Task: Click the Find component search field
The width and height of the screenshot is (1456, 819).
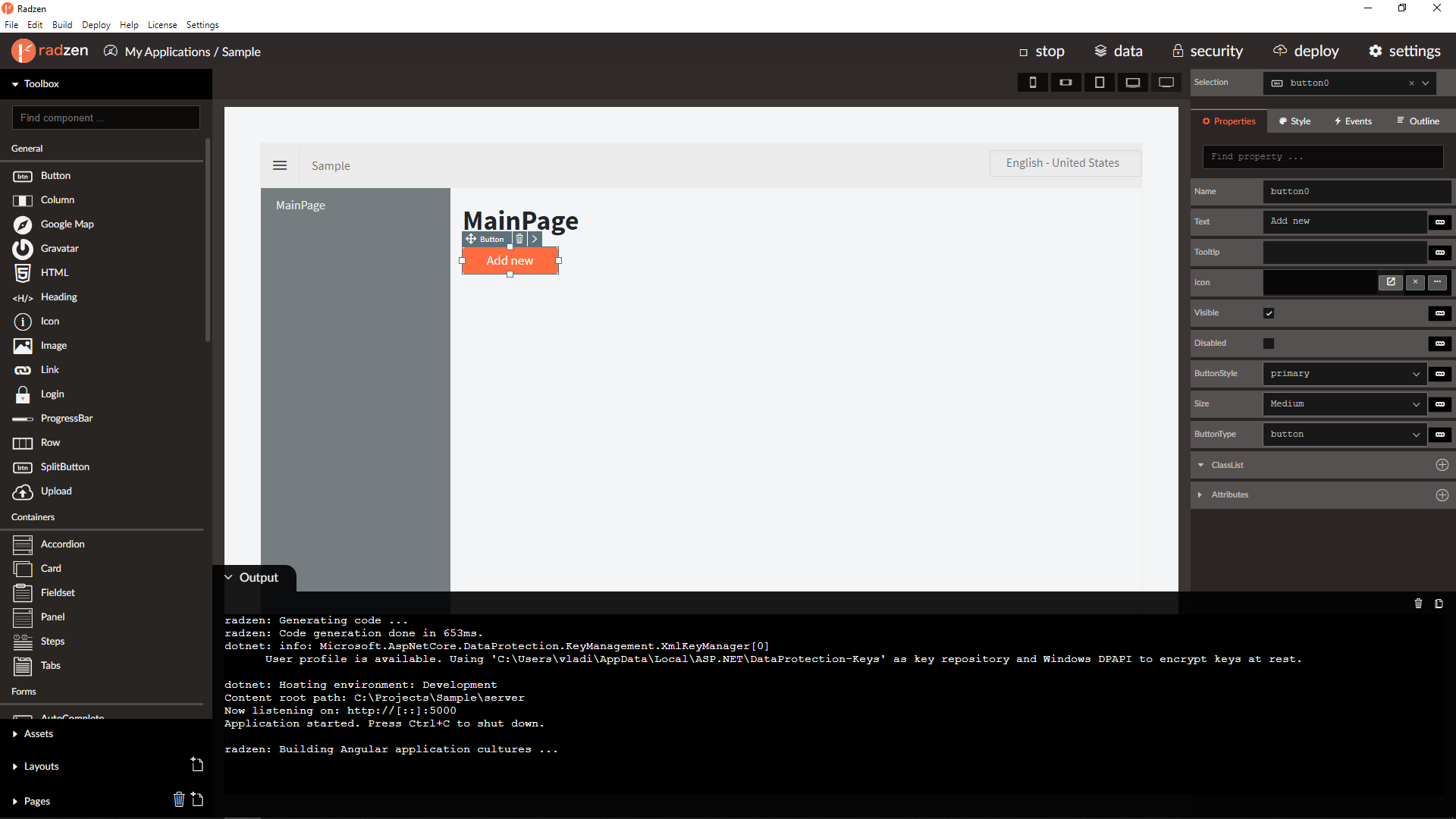Action: tap(106, 118)
